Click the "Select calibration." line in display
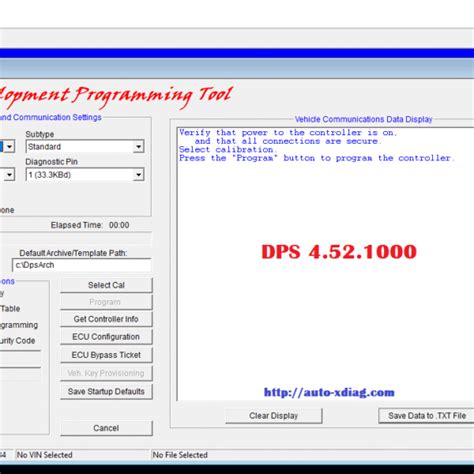This screenshot has width=474, height=474. 228,150
